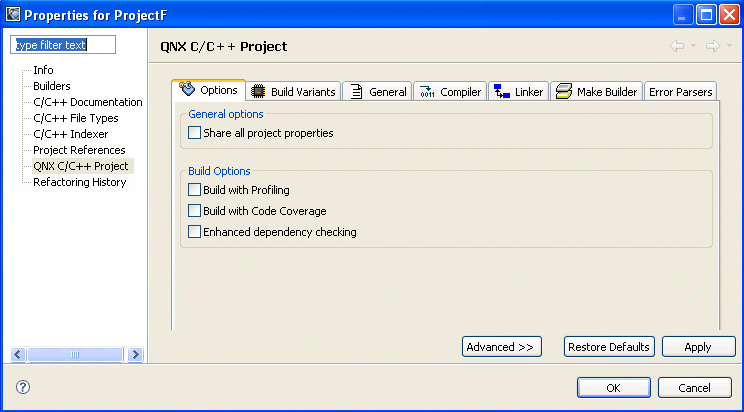Click the General tab document icon
744x412 pixels.
(356, 92)
